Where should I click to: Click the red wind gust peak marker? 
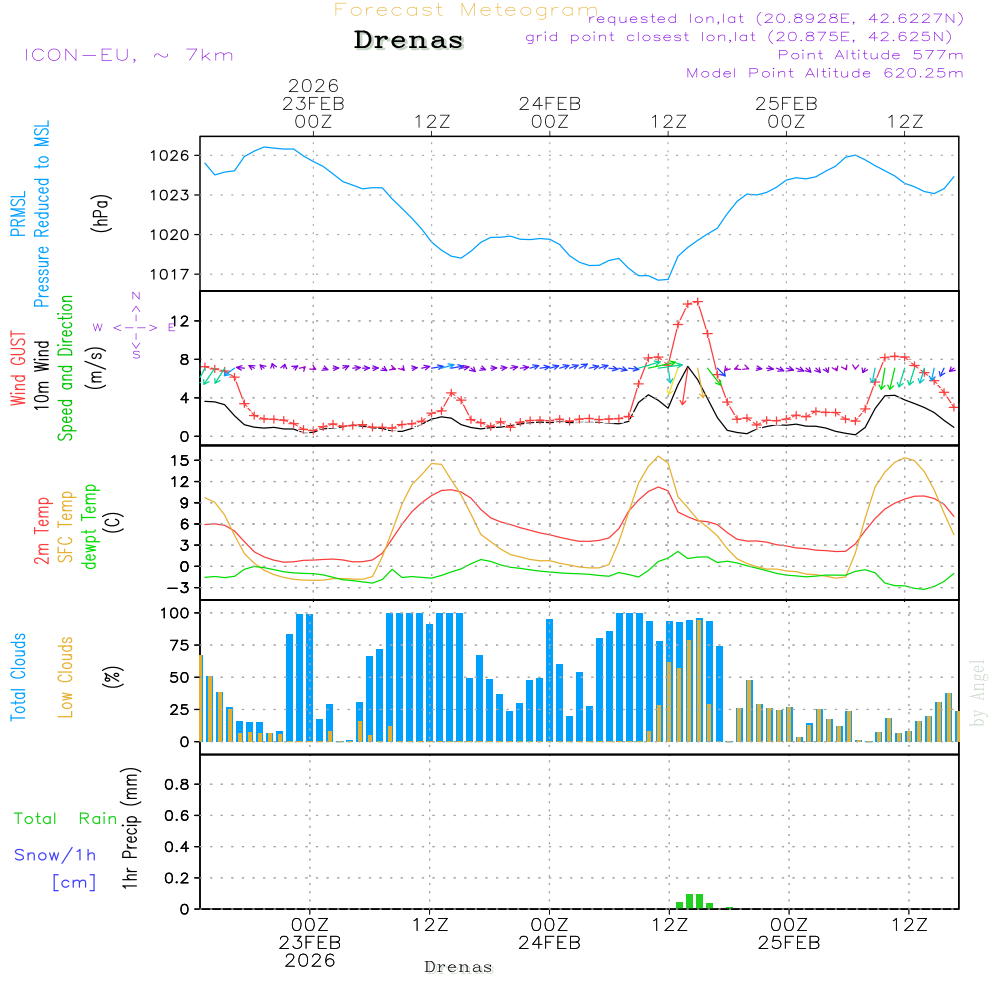pyautogui.click(x=694, y=302)
